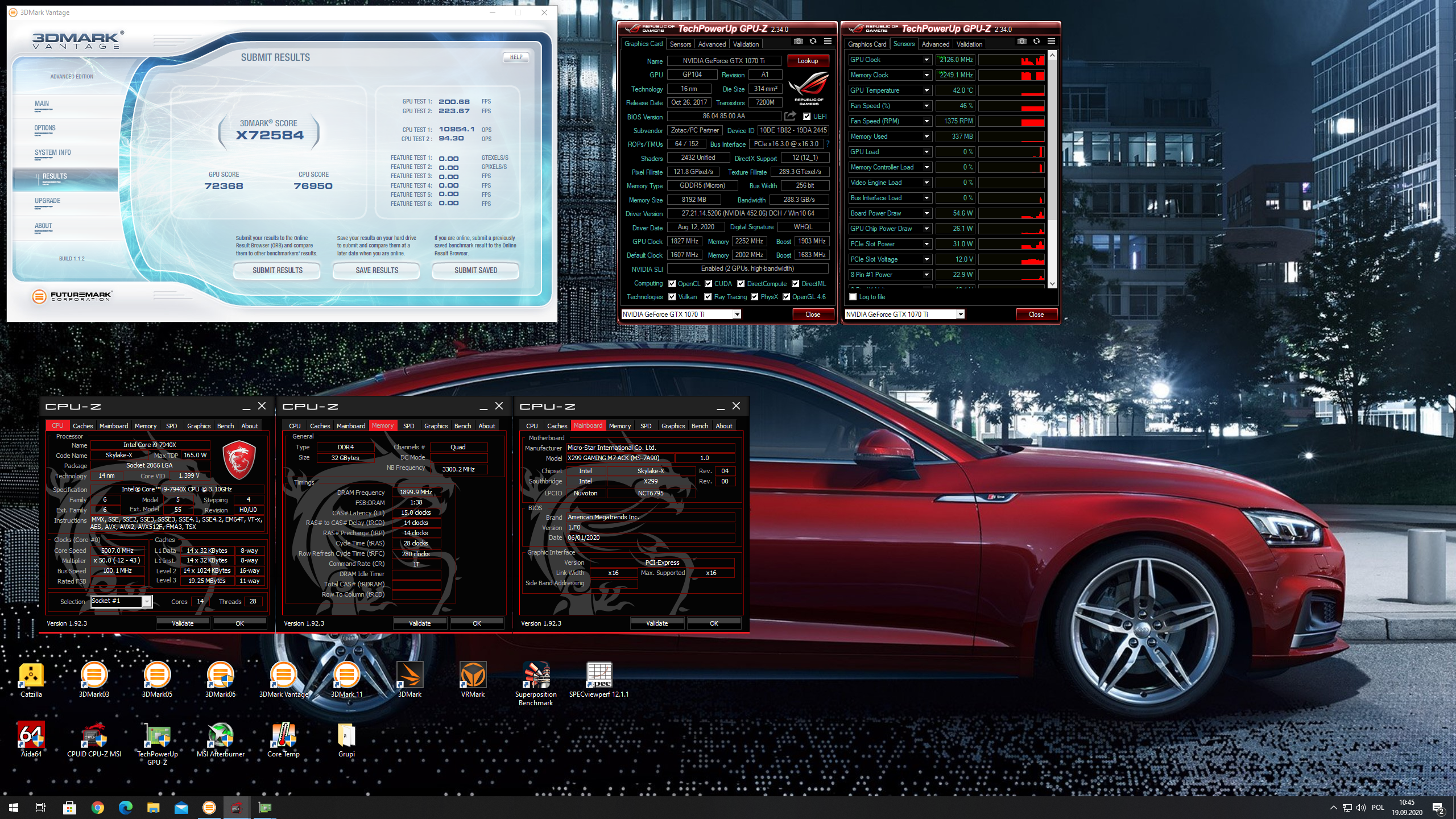This screenshot has height=819, width=1456.
Task: Click the SAVE RESULTS button
Action: (x=377, y=271)
